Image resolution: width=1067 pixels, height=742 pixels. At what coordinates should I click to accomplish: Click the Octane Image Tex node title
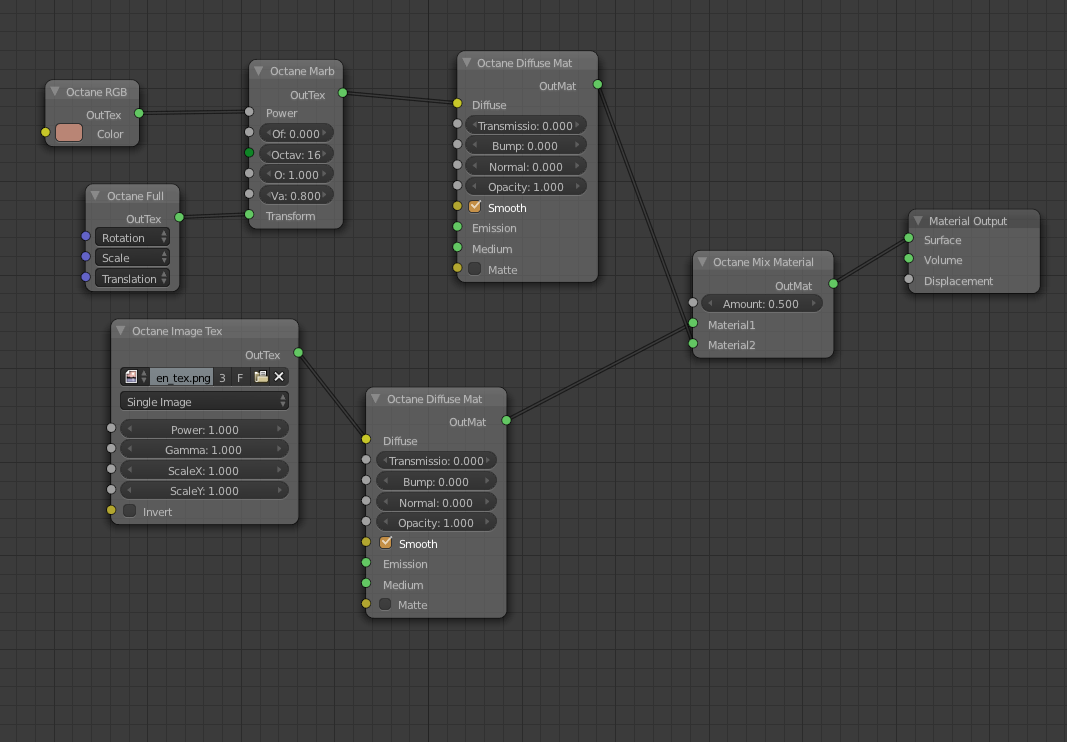[177, 331]
